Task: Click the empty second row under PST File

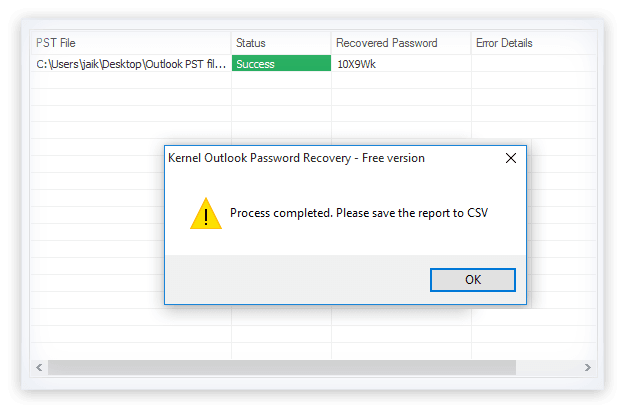Action: point(131,80)
